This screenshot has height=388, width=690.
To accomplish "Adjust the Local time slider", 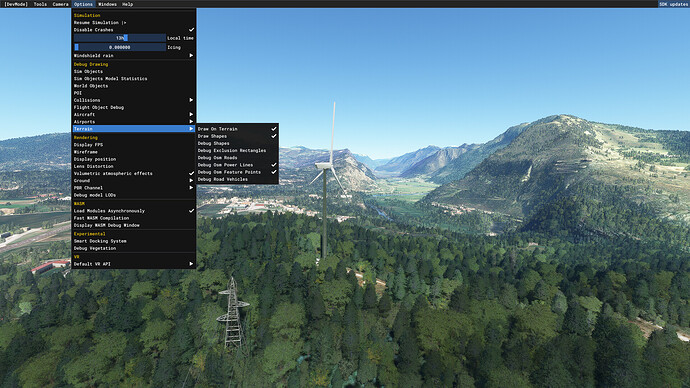I will [120, 38].
